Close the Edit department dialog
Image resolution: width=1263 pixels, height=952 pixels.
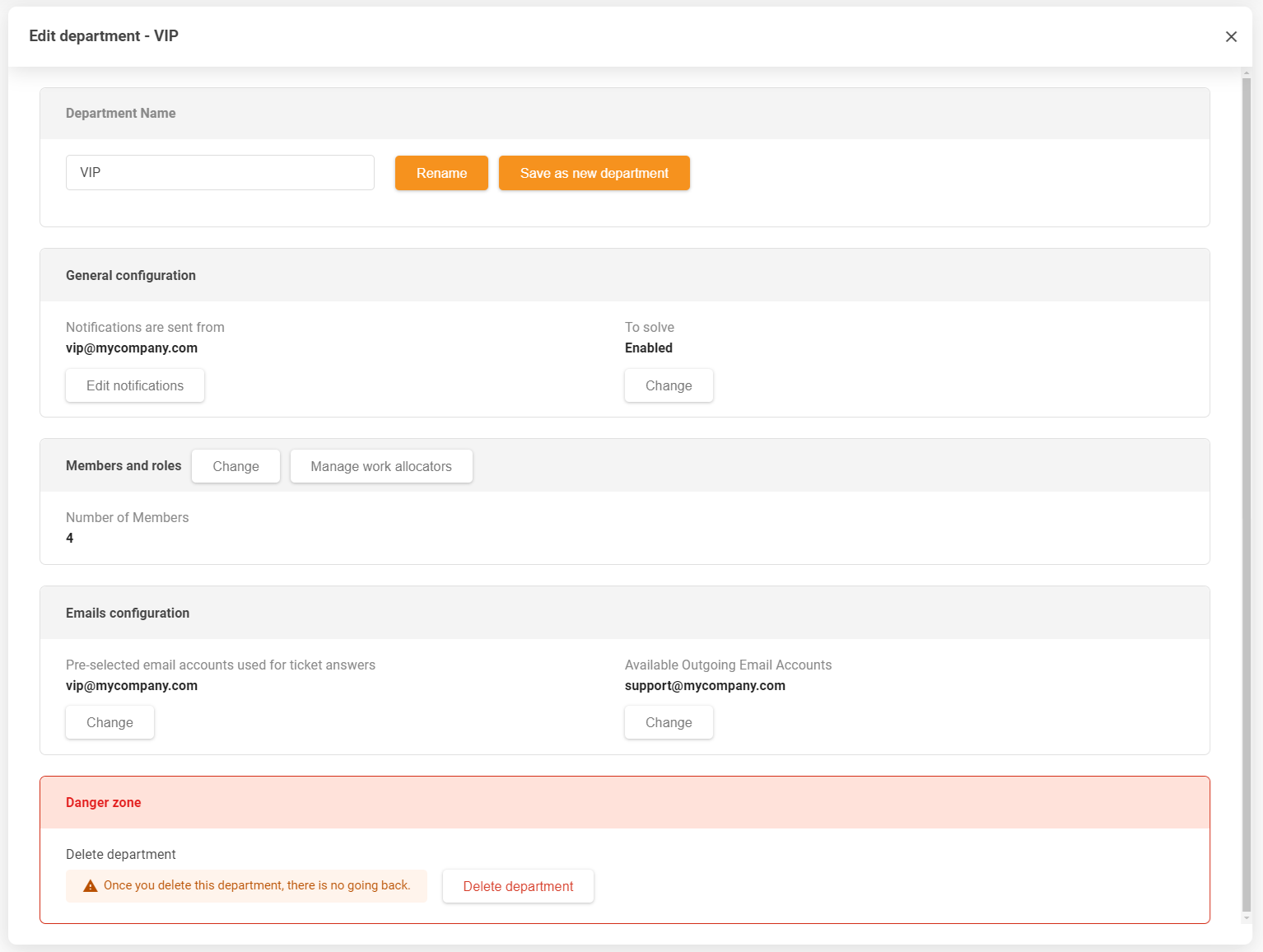point(1231,37)
